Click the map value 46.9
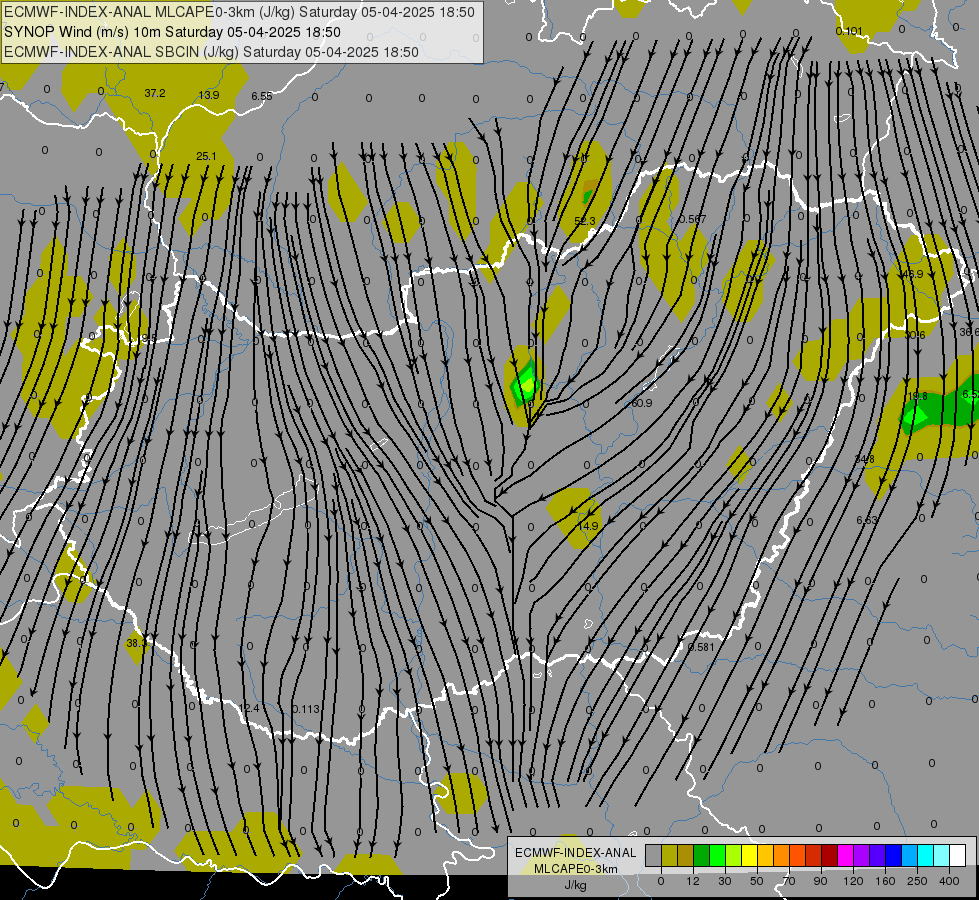The image size is (979, 900). click(x=913, y=274)
